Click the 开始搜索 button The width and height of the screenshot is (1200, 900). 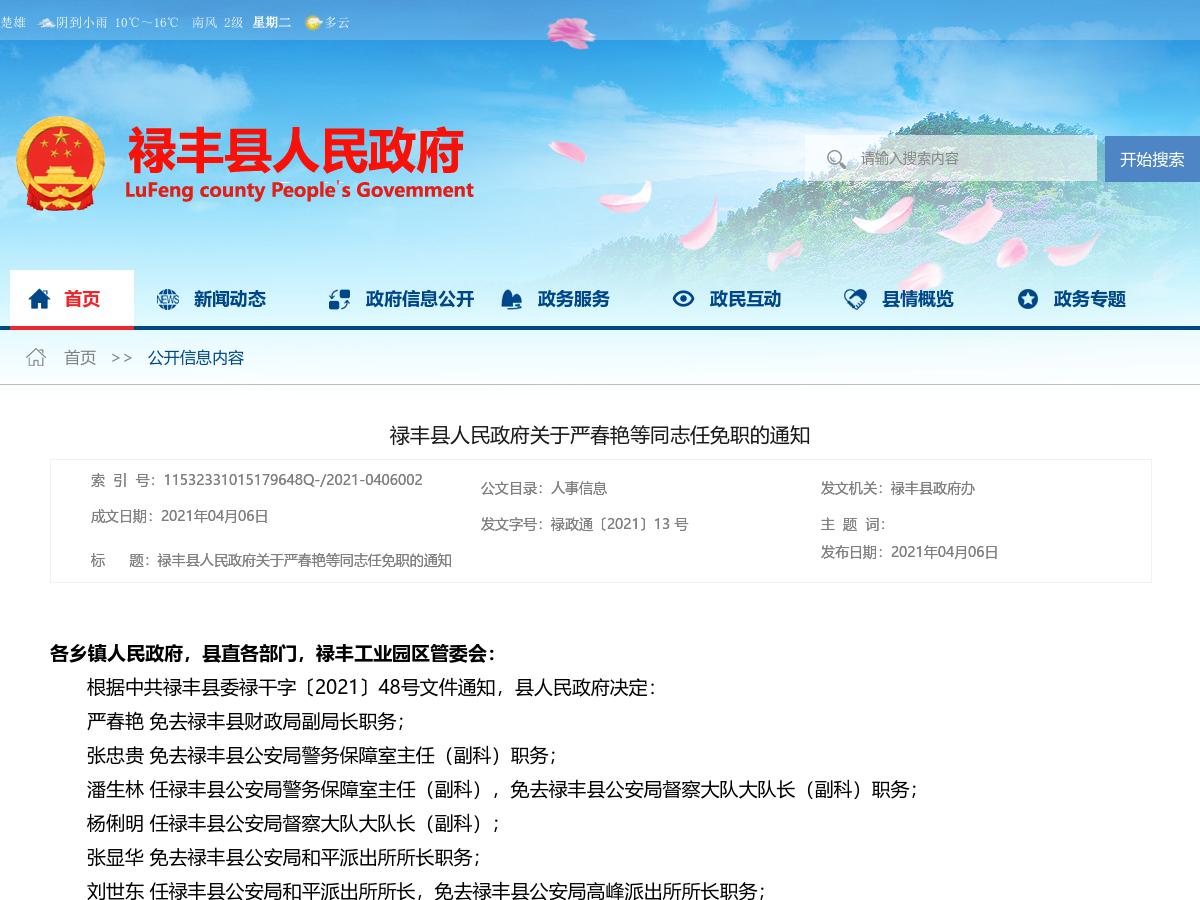click(1152, 159)
